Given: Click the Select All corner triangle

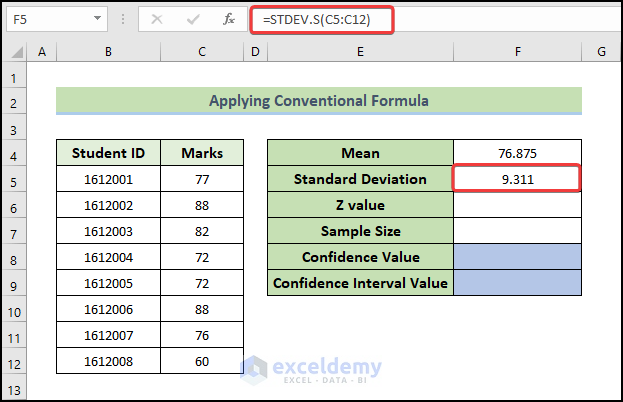Looking at the screenshot, I should (17, 52).
